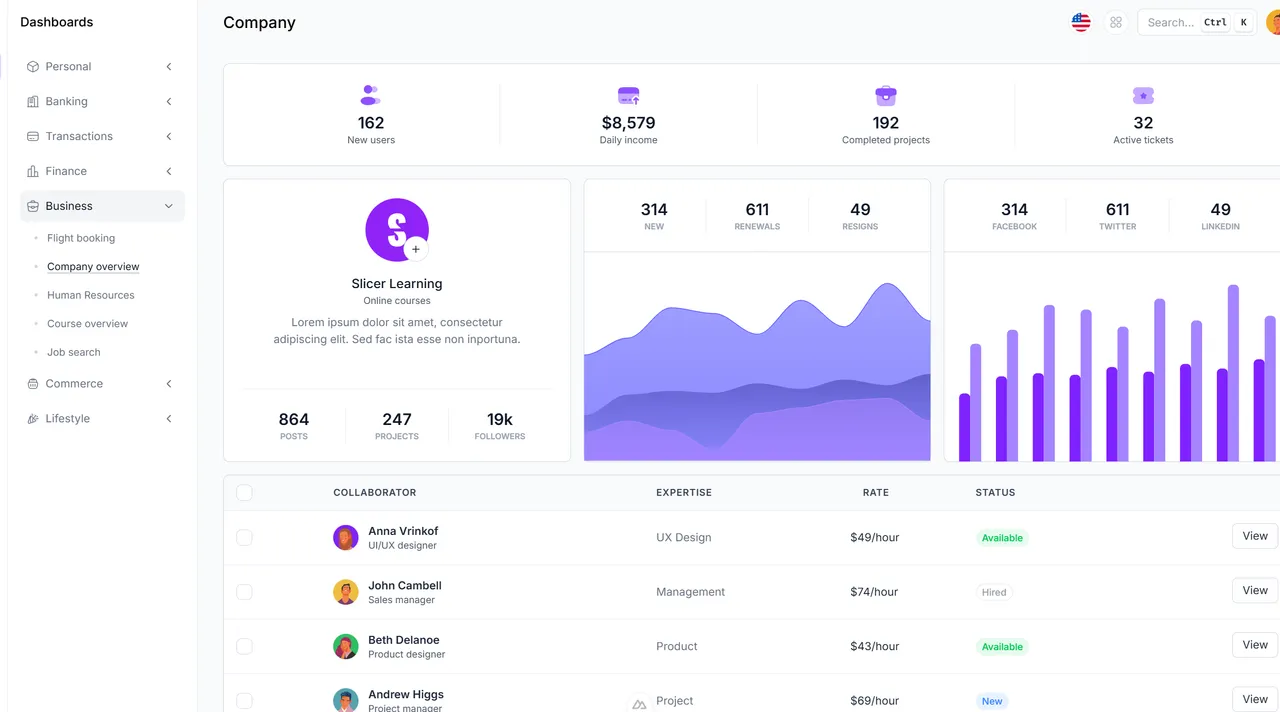
Task: Click the plus badge on the Slicer logo
Action: (416, 248)
